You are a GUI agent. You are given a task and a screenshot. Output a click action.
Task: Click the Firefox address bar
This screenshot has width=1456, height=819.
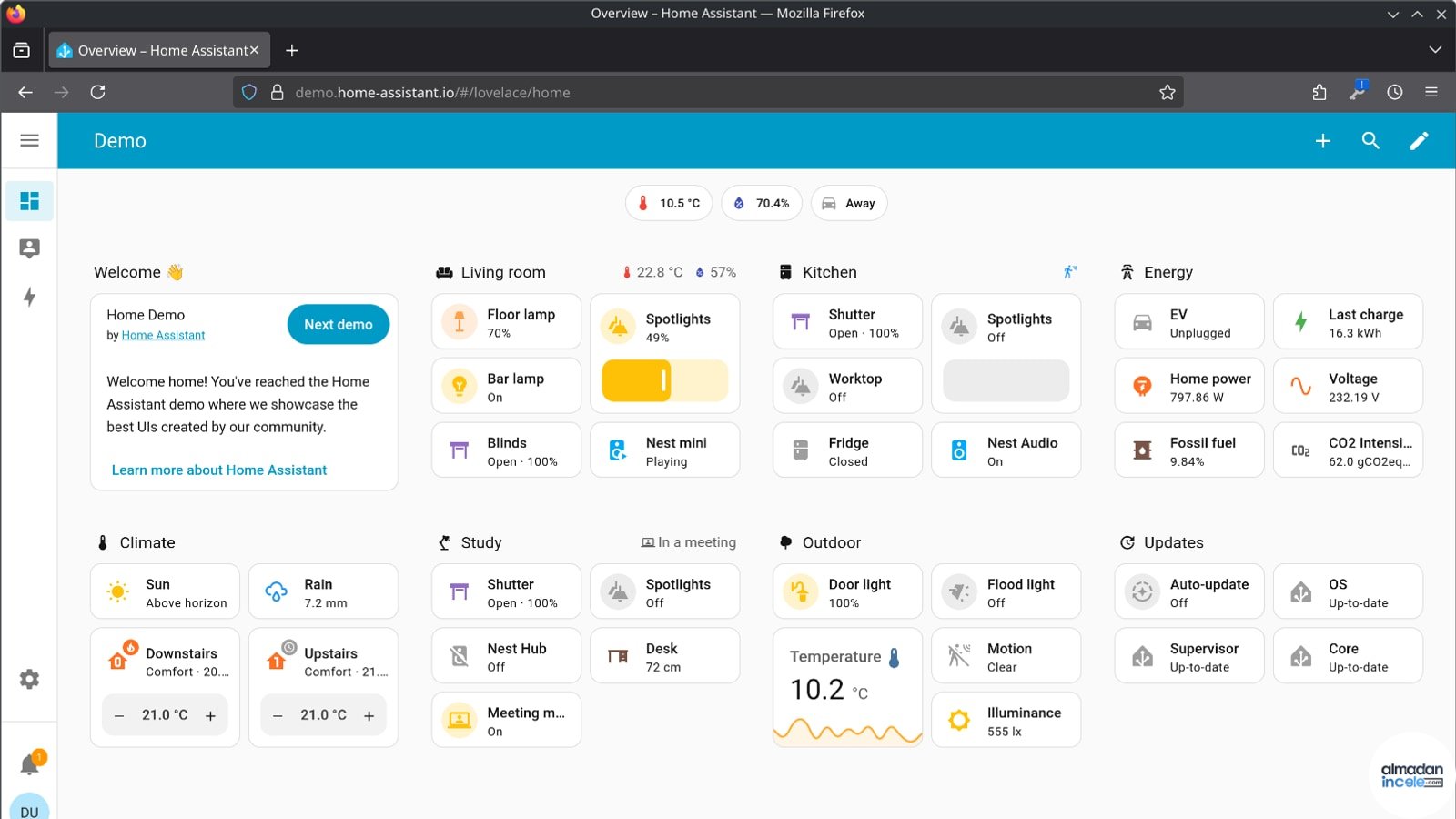710,92
